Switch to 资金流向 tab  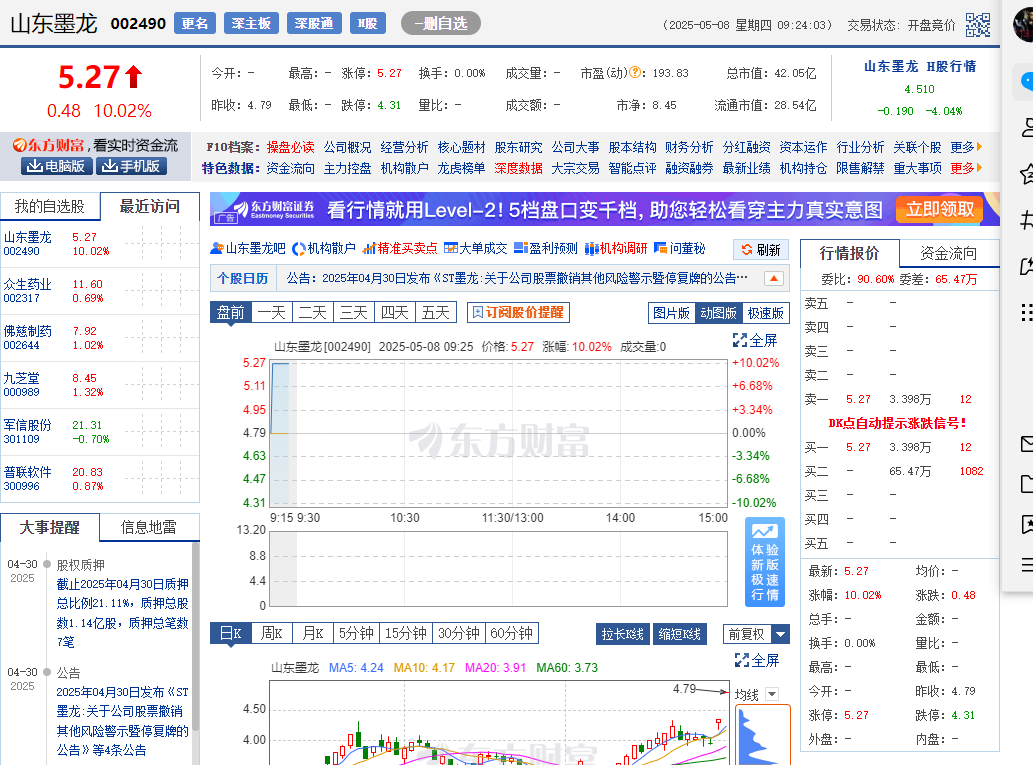point(949,253)
